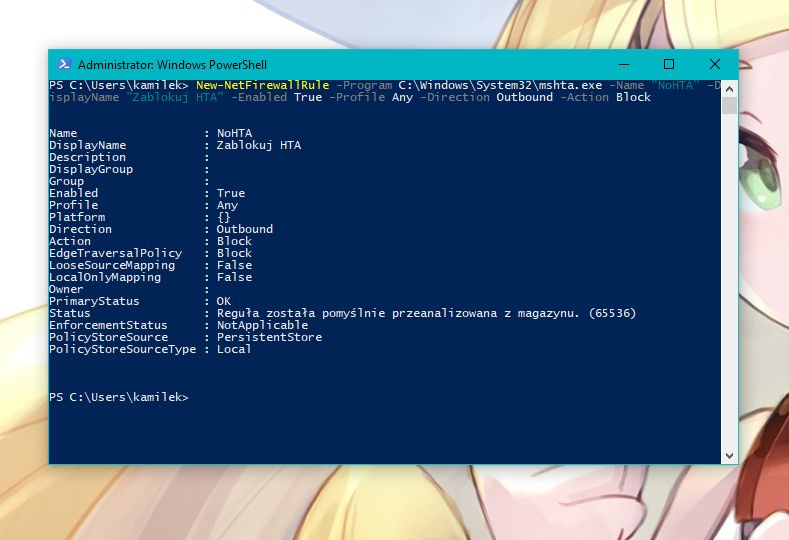Click the 'NotApplicable' EnforcementStatus value
The width and height of the screenshot is (789, 540).
(x=262, y=325)
